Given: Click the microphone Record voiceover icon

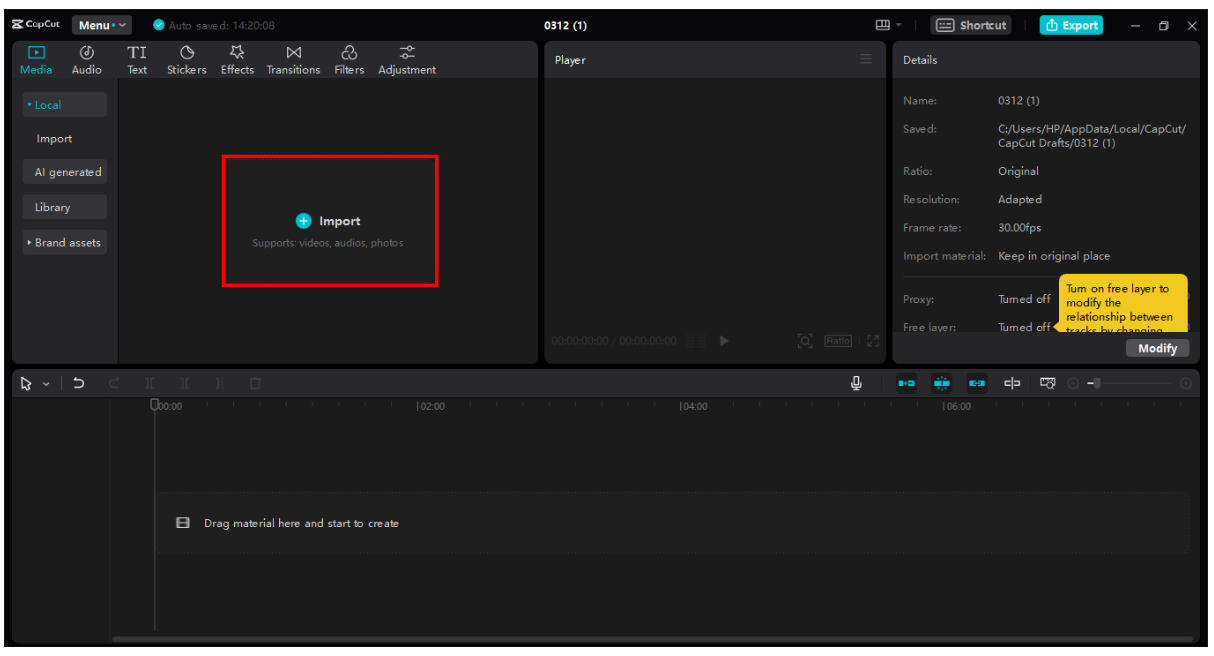Looking at the screenshot, I should click(x=857, y=383).
